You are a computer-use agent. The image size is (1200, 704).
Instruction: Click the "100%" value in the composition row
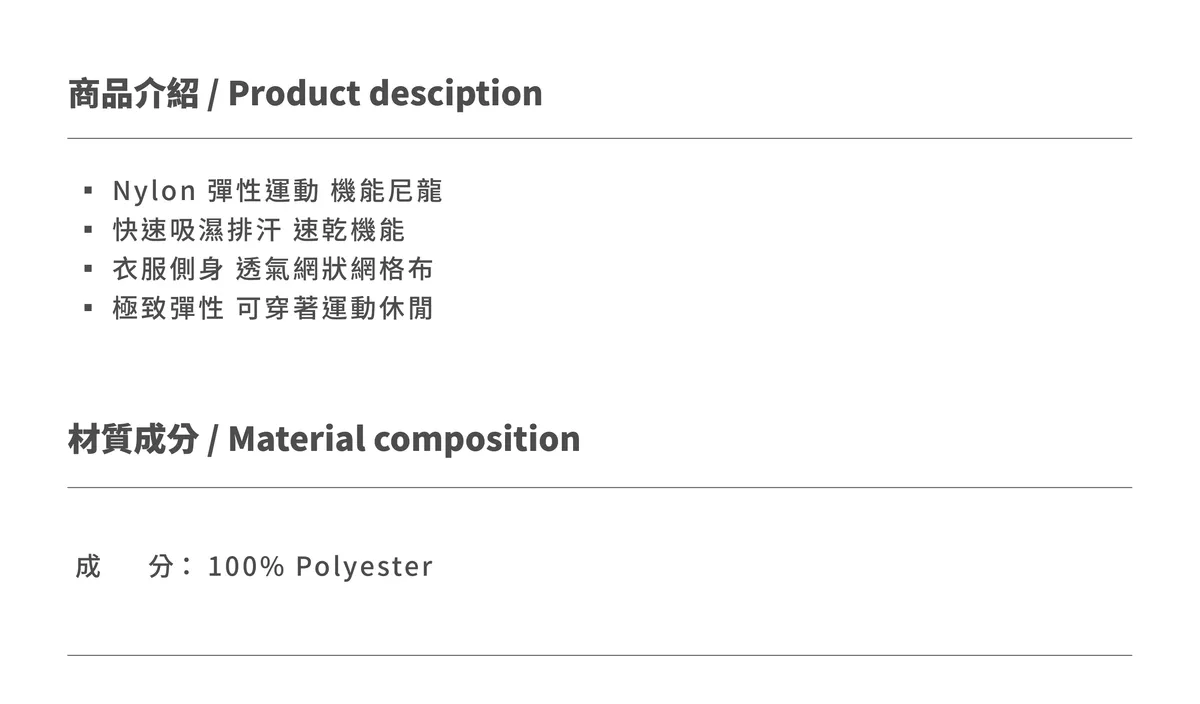point(246,566)
